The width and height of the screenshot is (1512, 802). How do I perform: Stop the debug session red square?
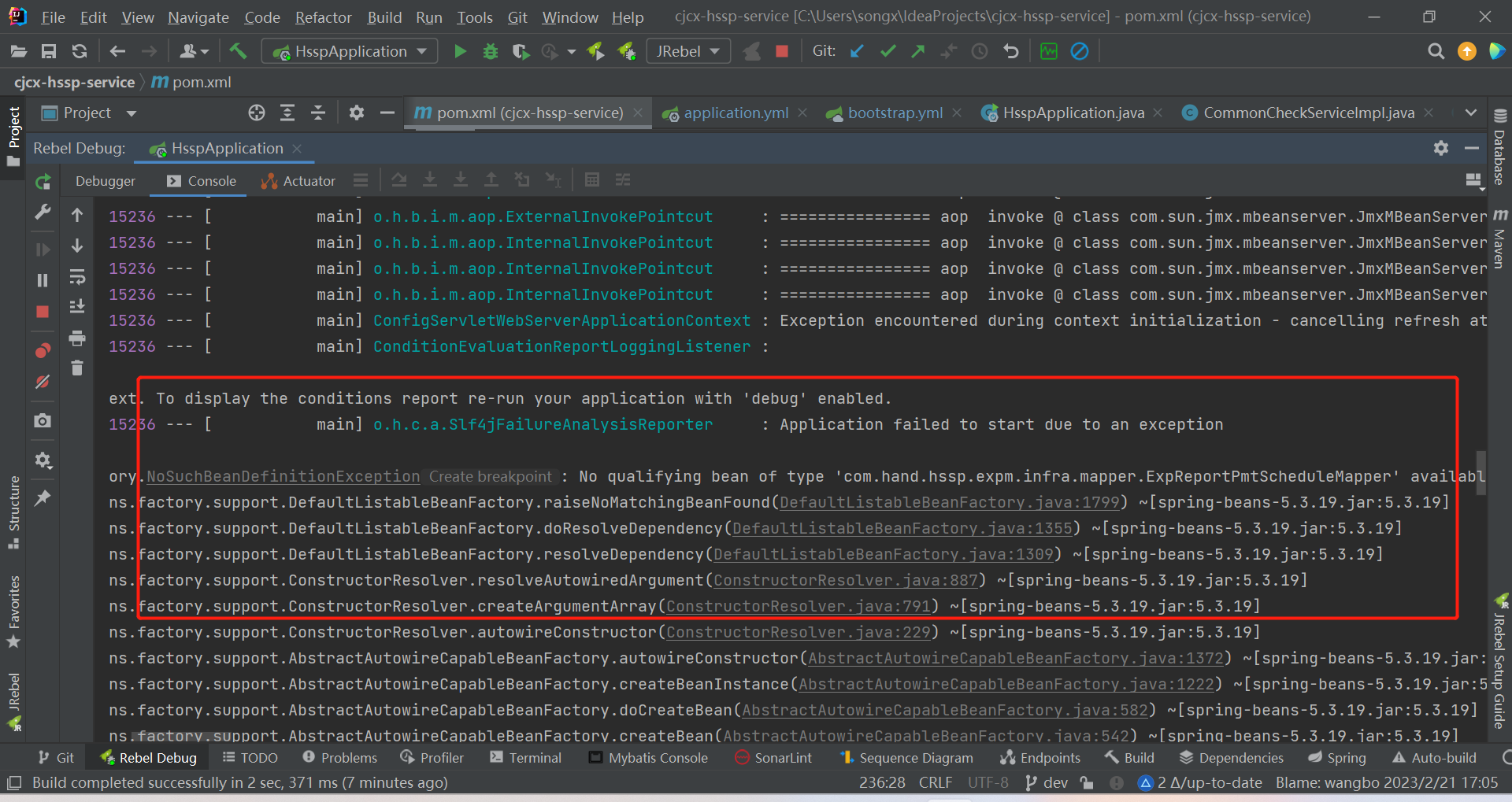click(x=43, y=312)
